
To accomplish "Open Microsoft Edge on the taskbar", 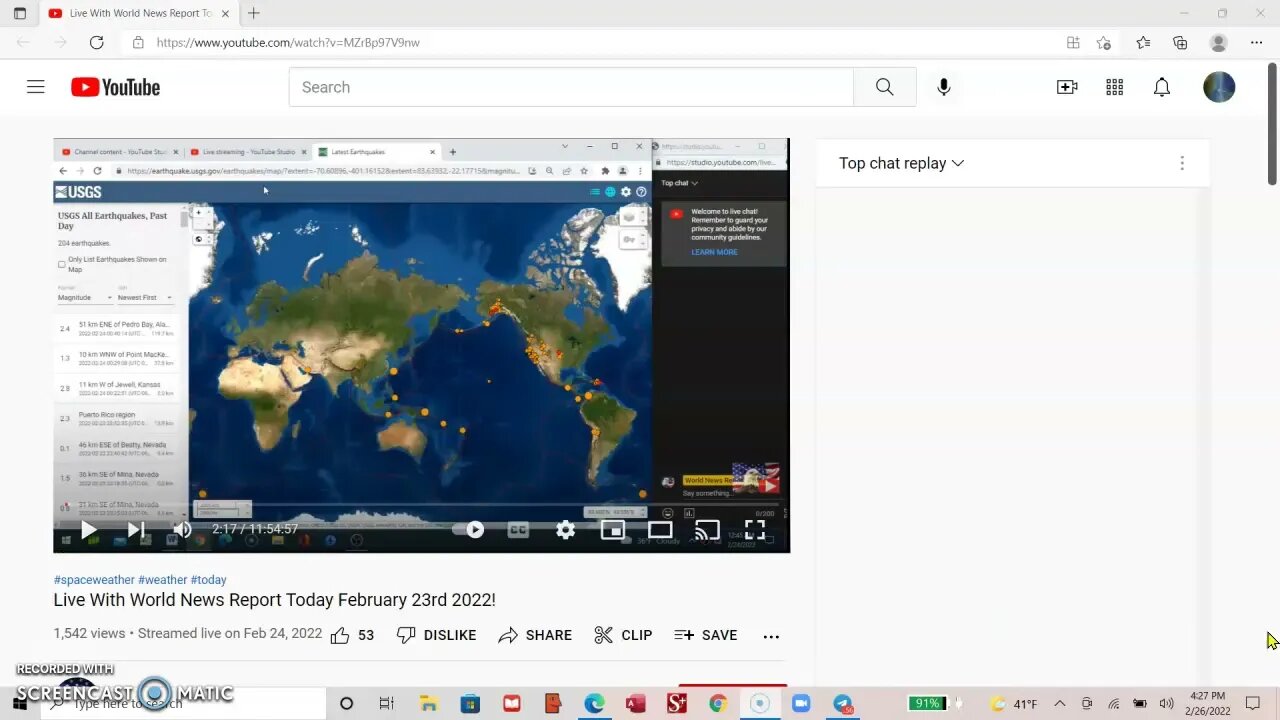I will coord(595,704).
